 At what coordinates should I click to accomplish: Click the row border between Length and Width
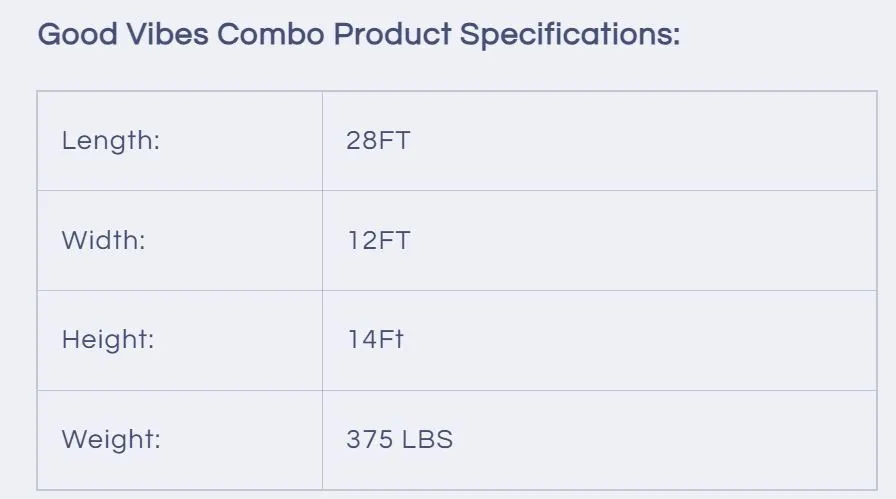coord(457,190)
